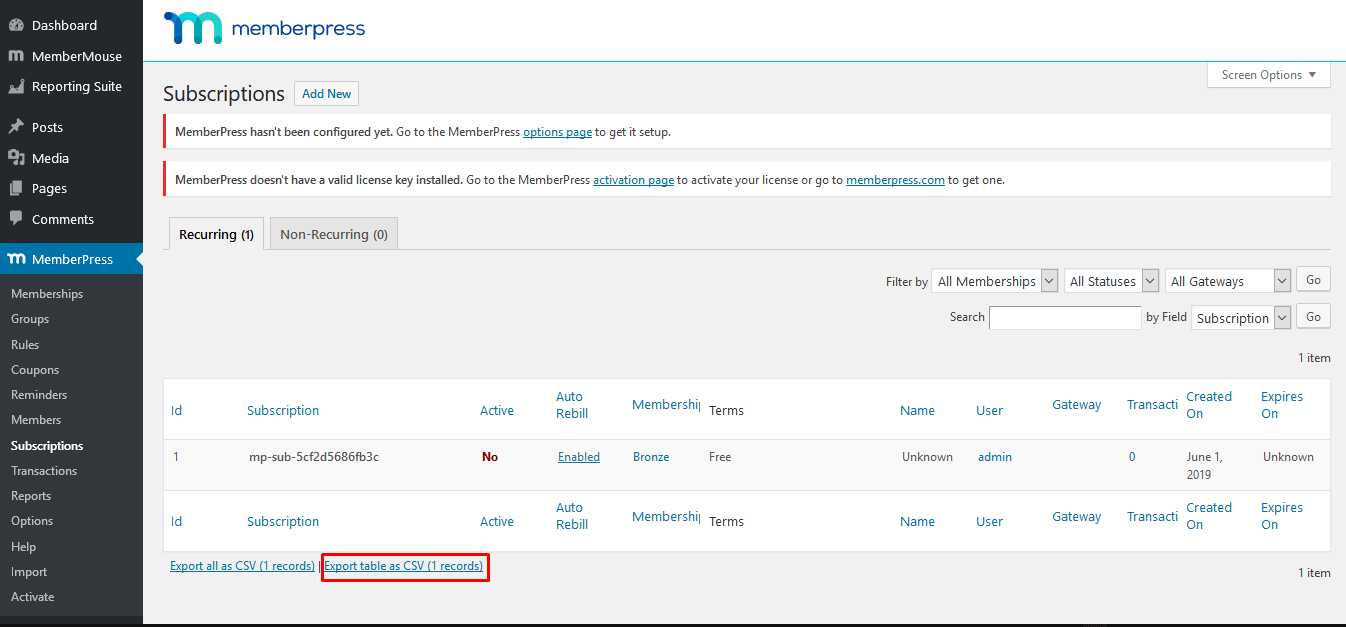Click the MemberPress logo in header
The height and width of the screenshot is (627, 1346).
point(265,29)
